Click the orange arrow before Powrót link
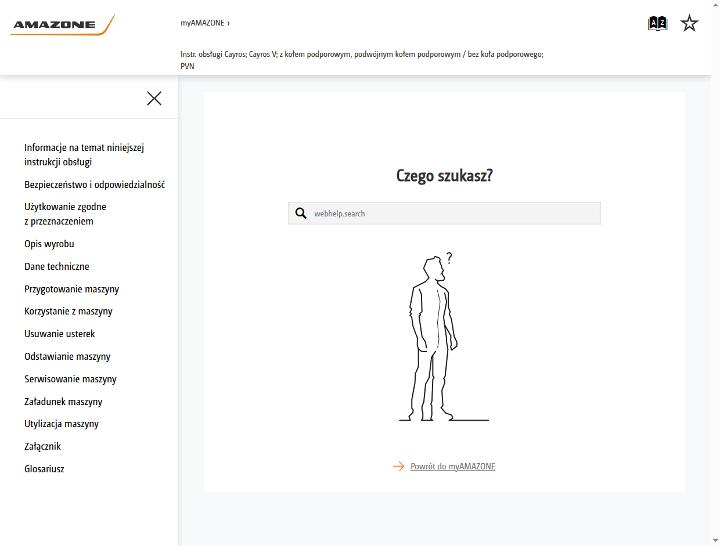The height and width of the screenshot is (546, 720). 399,466
